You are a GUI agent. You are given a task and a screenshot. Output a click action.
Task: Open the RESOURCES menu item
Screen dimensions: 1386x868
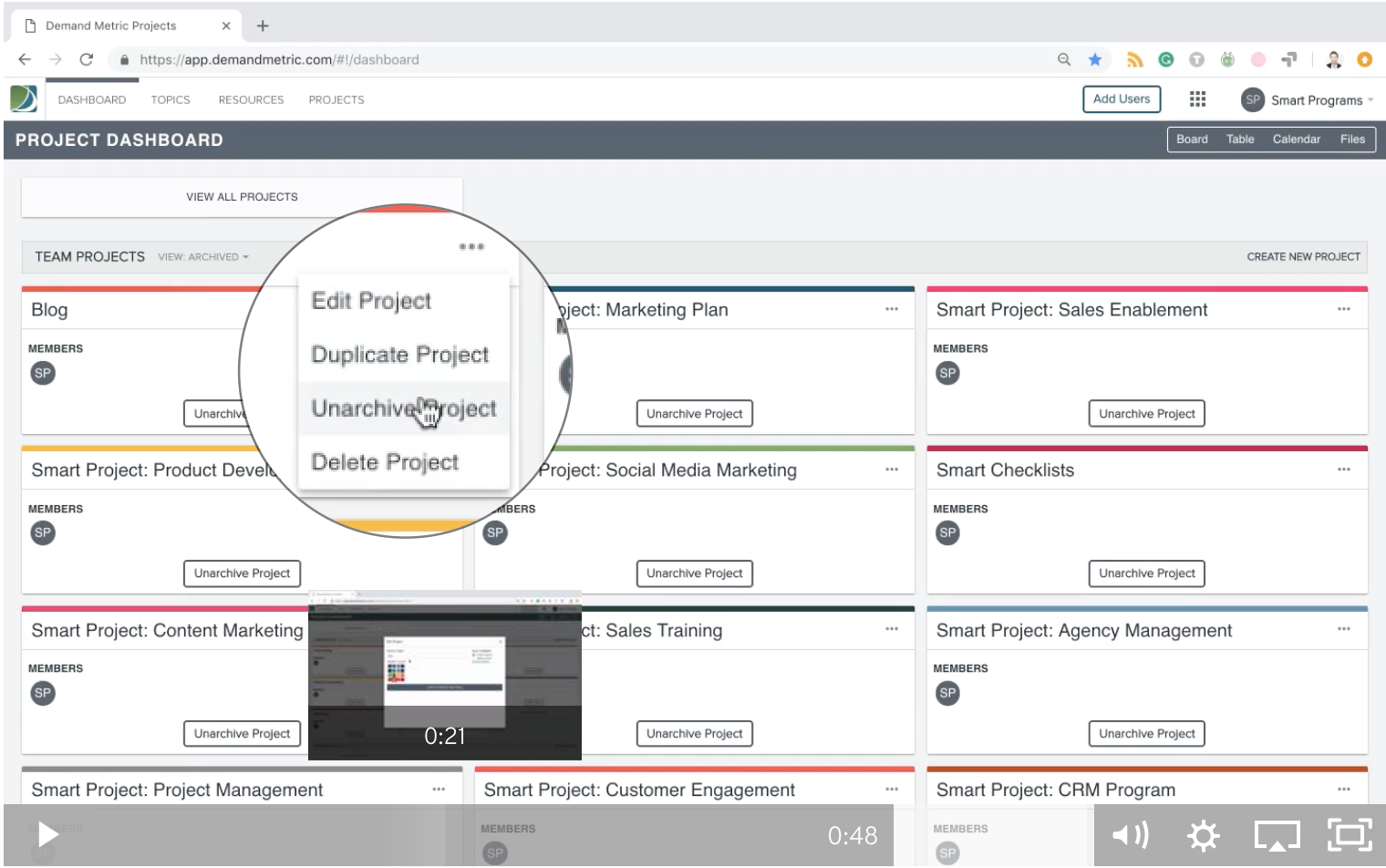(251, 99)
